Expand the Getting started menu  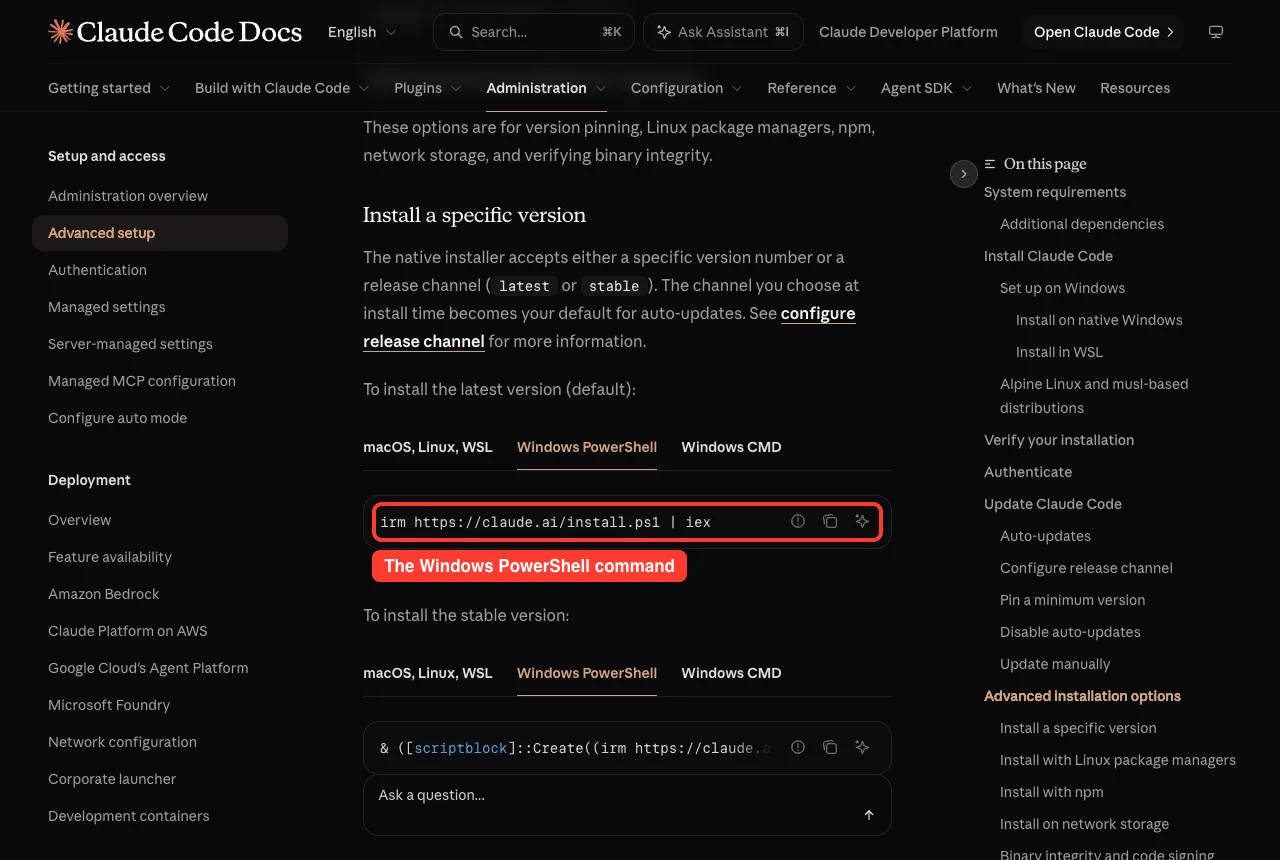click(109, 88)
